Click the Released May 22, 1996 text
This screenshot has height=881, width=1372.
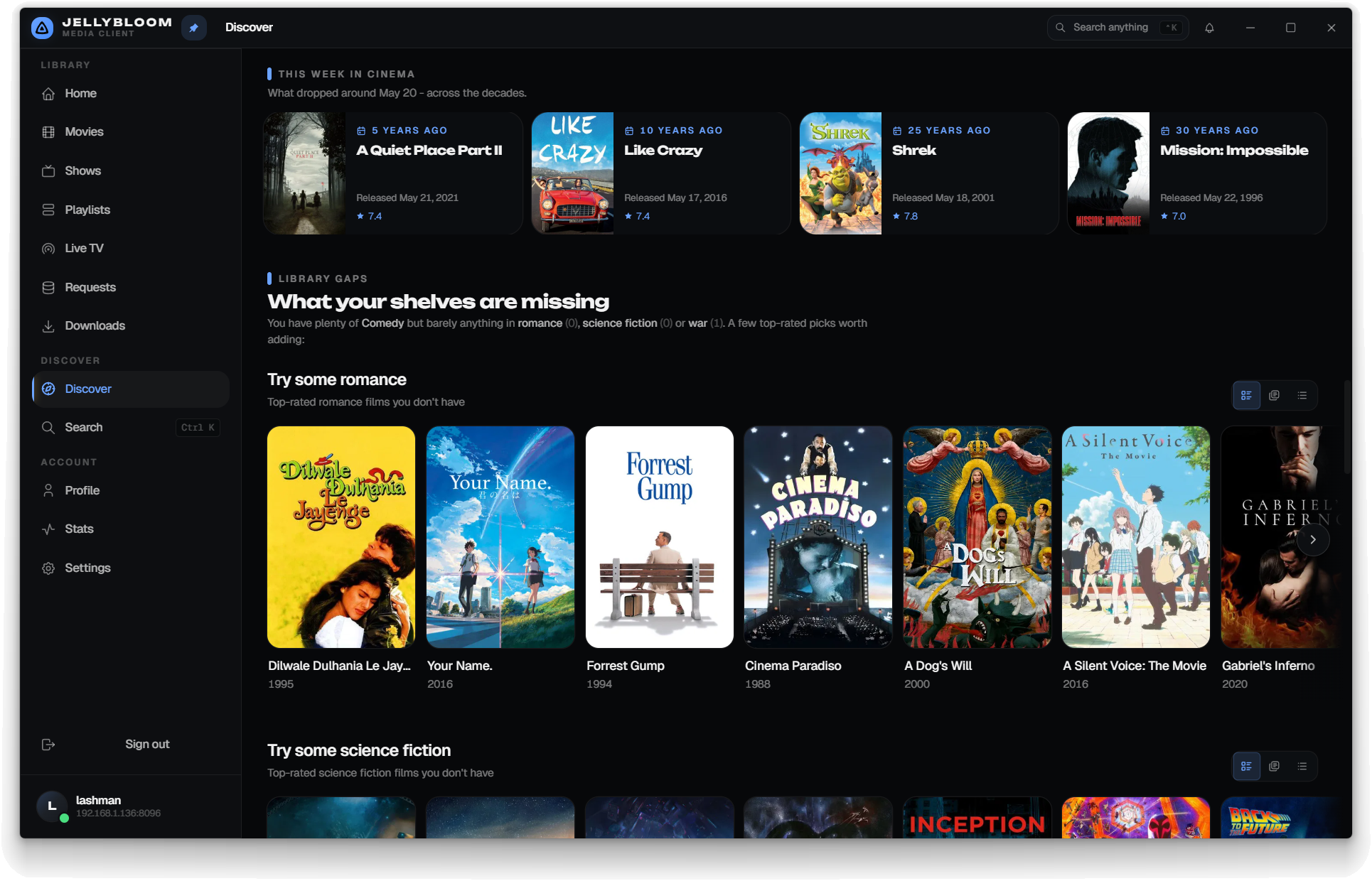click(x=1211, y=198)
